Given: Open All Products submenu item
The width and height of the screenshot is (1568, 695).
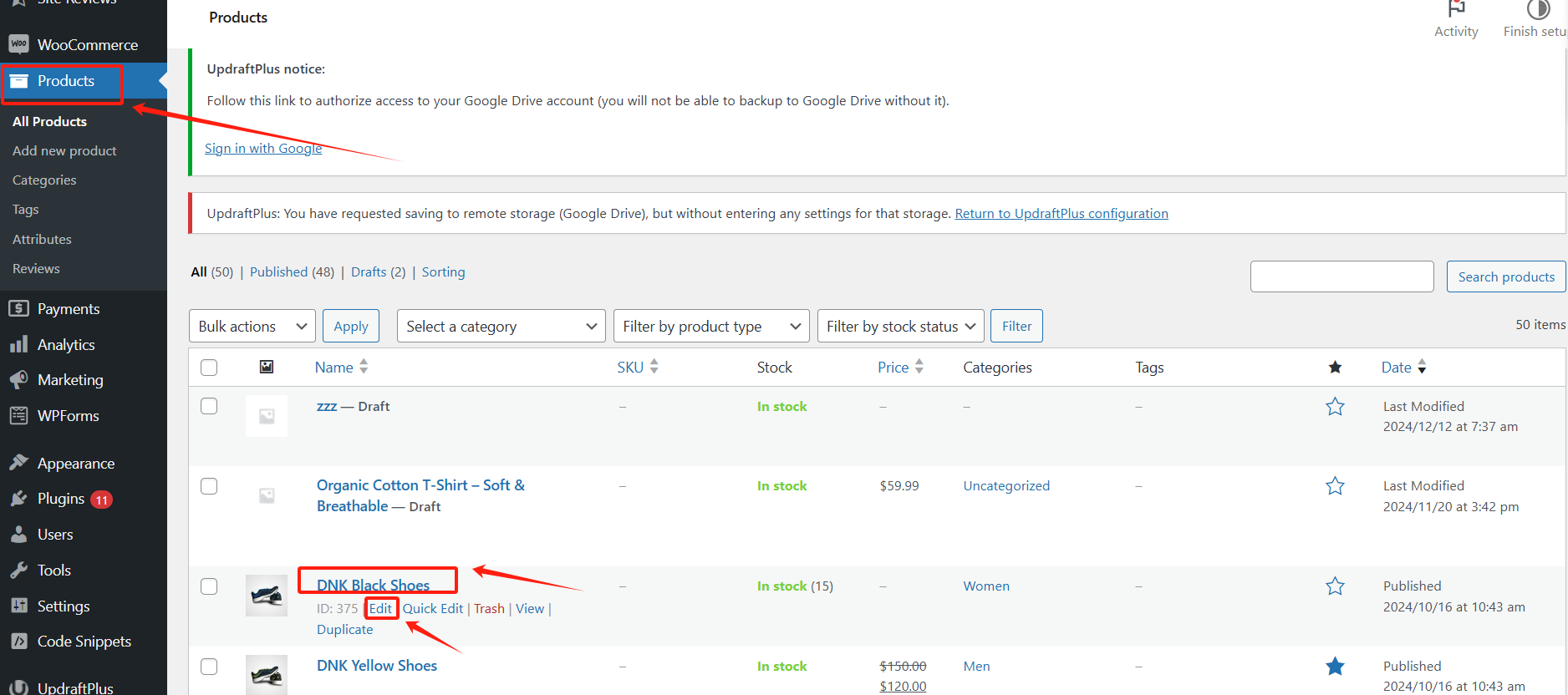Looking at the screenshot, I should click(49, 121).
